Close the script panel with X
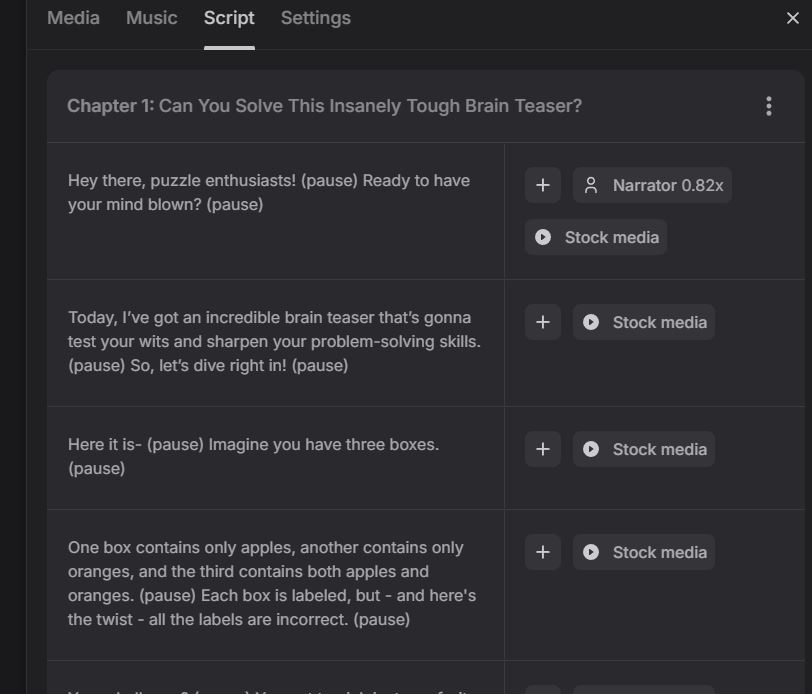Screen dimensions: 812x694 792,18
